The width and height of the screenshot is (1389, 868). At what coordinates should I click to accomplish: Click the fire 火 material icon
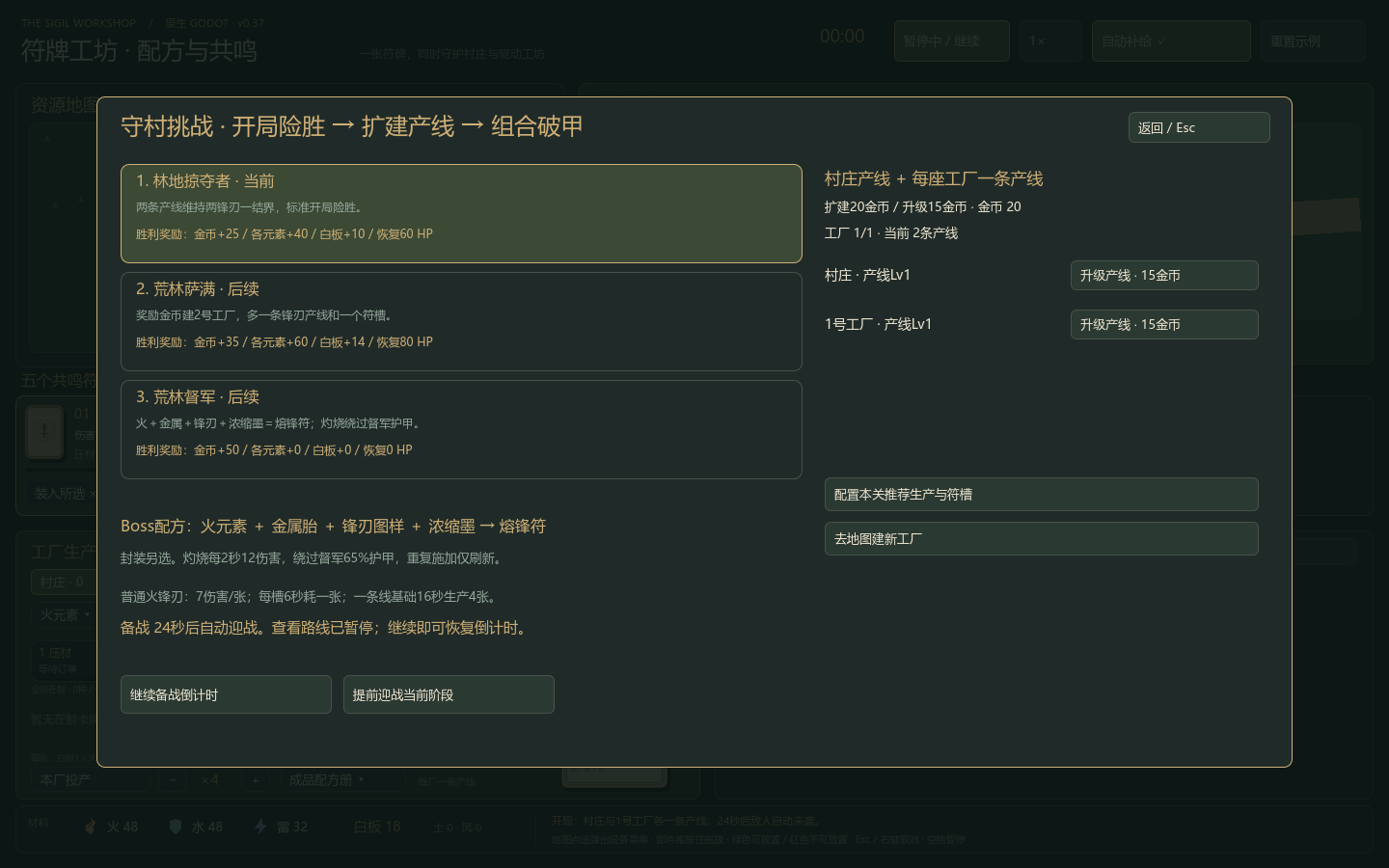[91, 827]
